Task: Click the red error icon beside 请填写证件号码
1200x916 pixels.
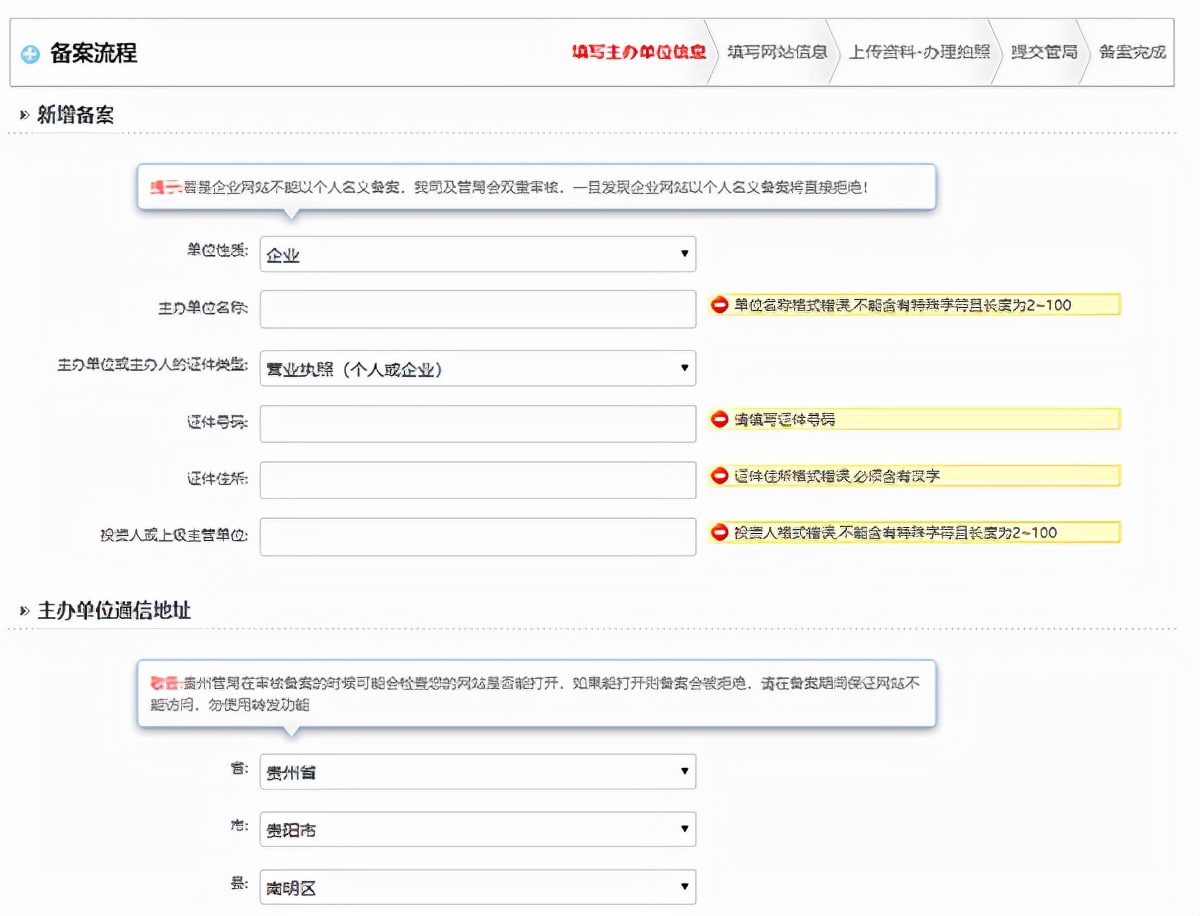Action: [719, 419]
